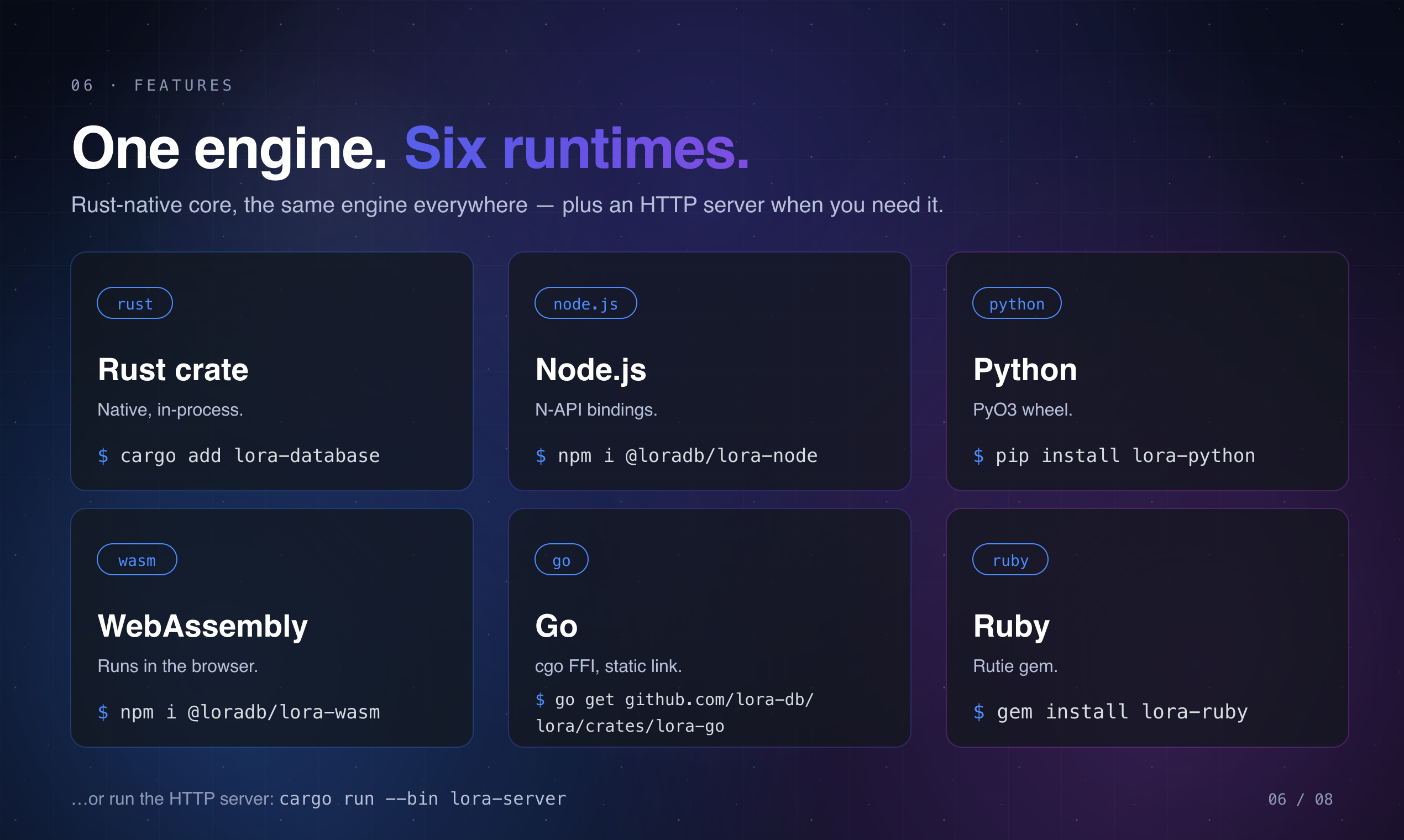The width and height of the screenshot is (1404, 840).
Task: Click "cargo run --bin lora-server" footer command
Action: (423, 799)
